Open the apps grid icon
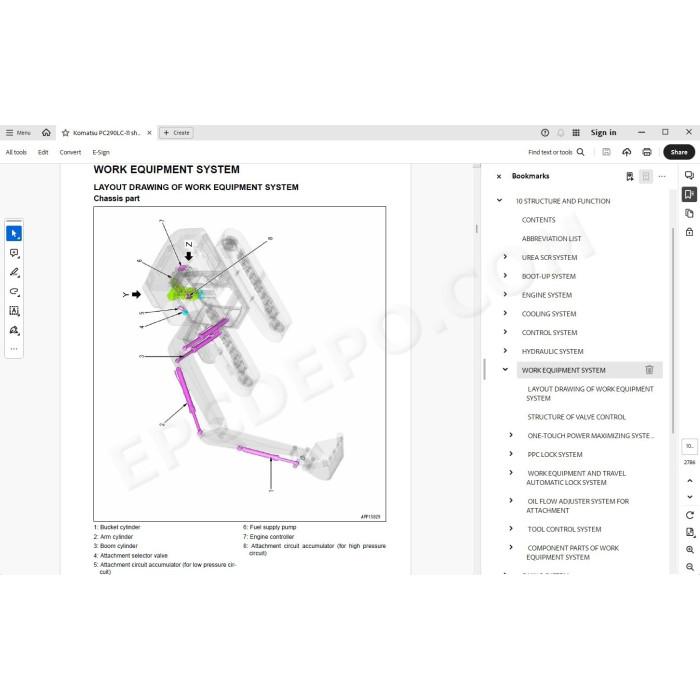The width and height of the screenshot is (700, 700). 576,133
